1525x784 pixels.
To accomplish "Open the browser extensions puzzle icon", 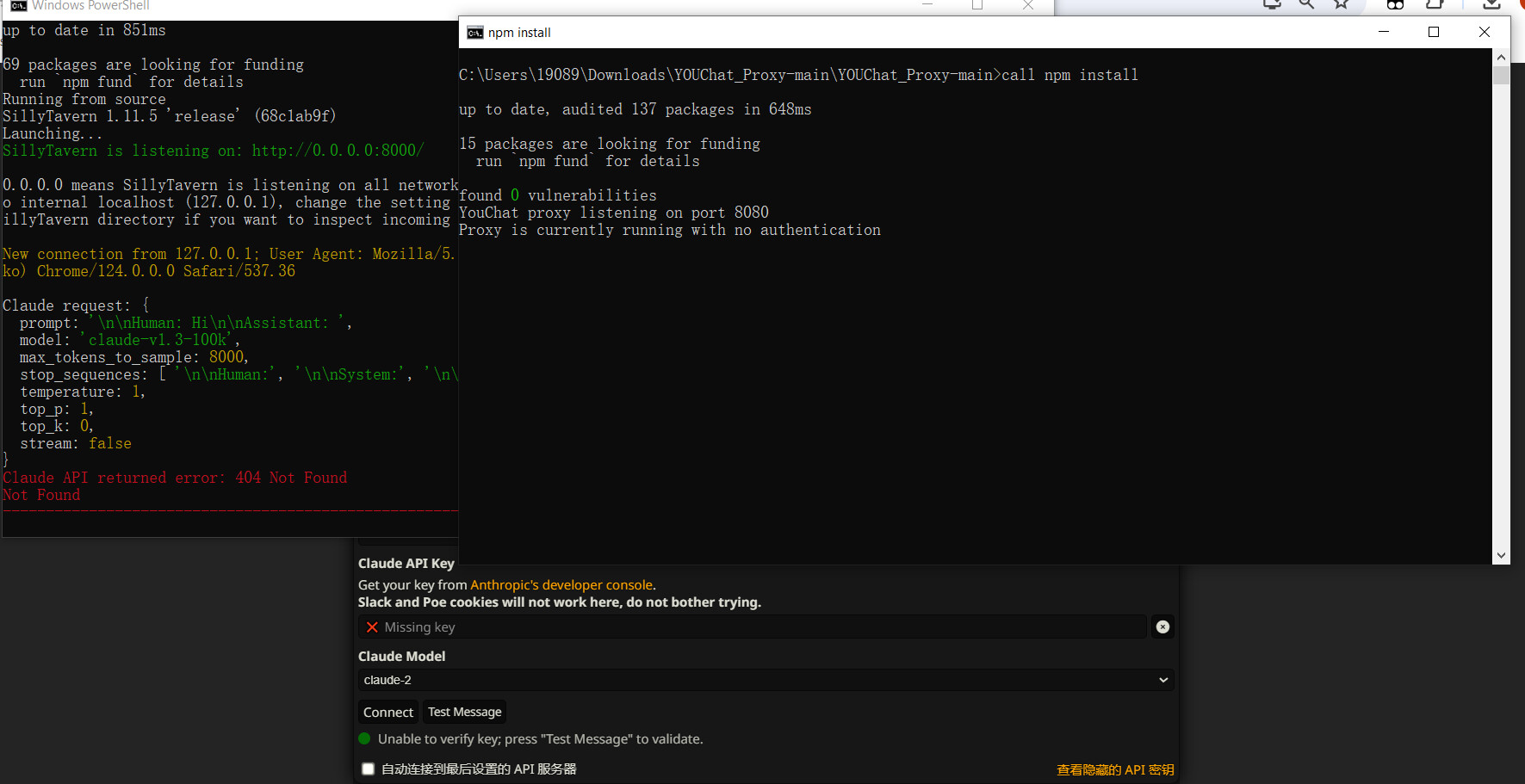I will (x=1435, y=4).
